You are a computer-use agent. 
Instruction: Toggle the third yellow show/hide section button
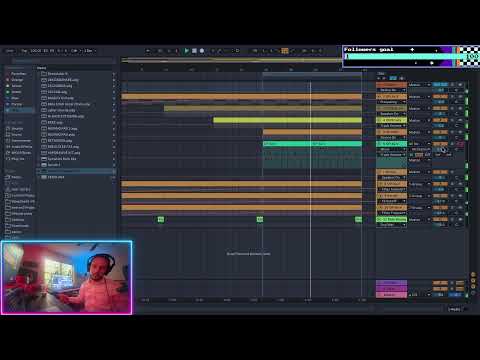[x=473, y=286]
